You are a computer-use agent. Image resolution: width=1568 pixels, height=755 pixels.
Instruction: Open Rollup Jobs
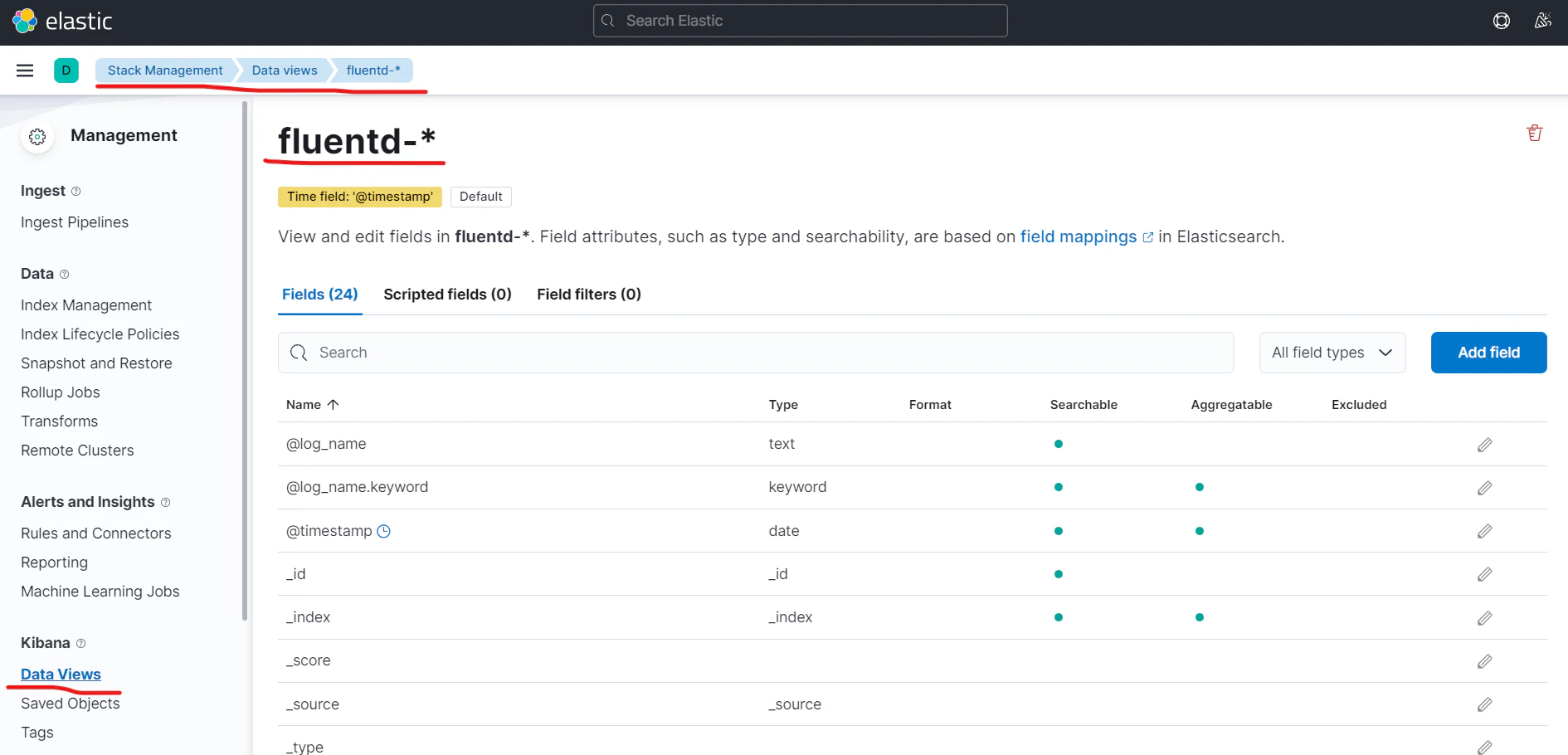pos(60,392)
